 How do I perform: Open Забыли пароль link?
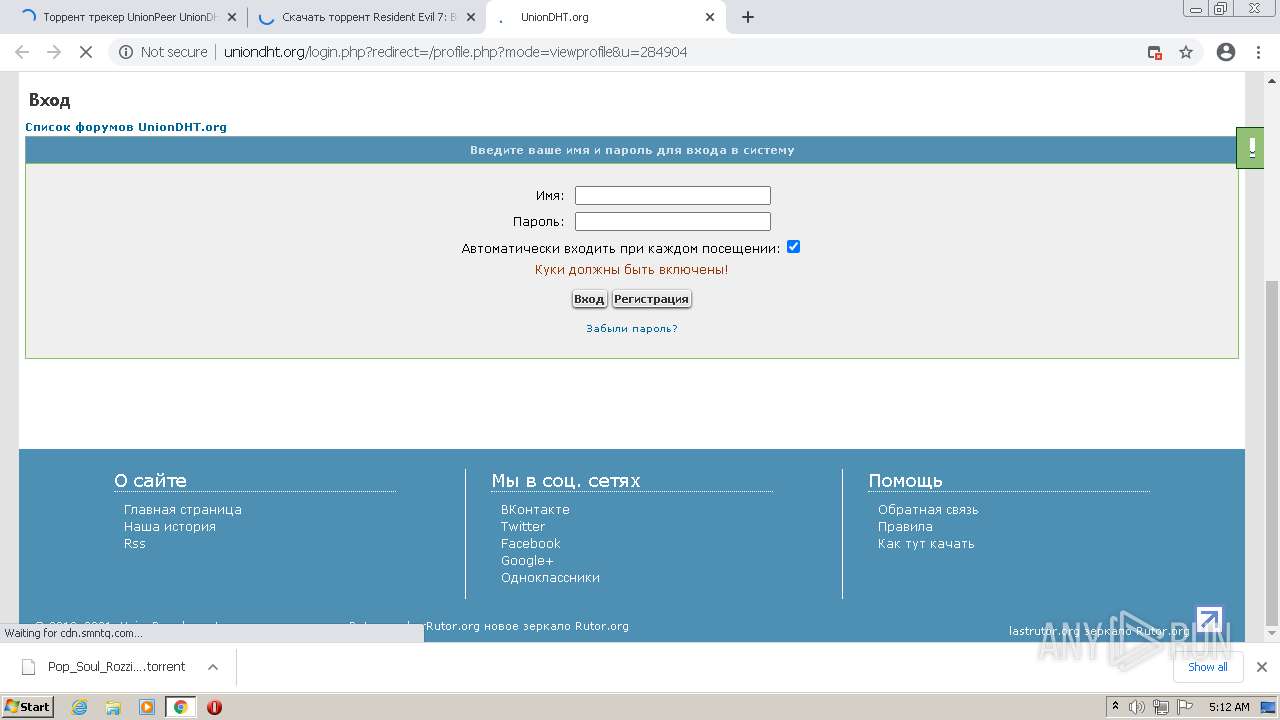pyautogui.click(x=632, y=328)
